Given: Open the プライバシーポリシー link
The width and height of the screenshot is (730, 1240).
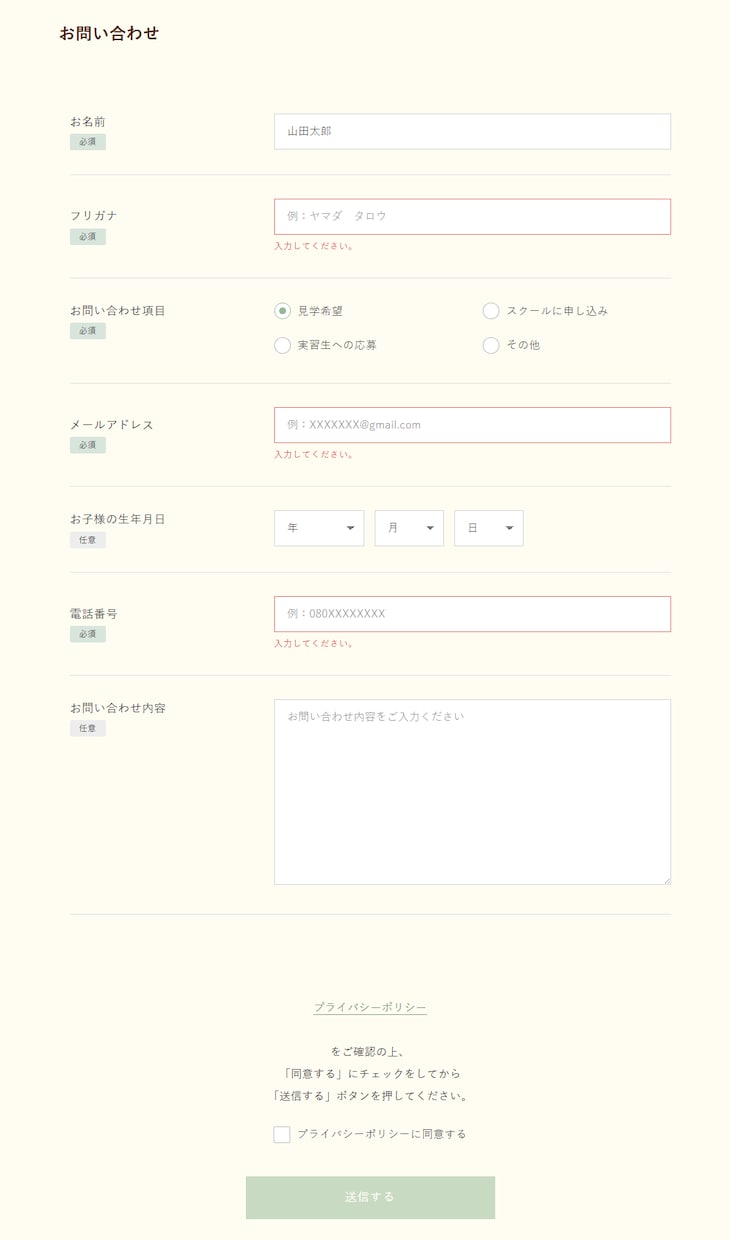Looking at the screenshot, I should [x=370, y=1007].
